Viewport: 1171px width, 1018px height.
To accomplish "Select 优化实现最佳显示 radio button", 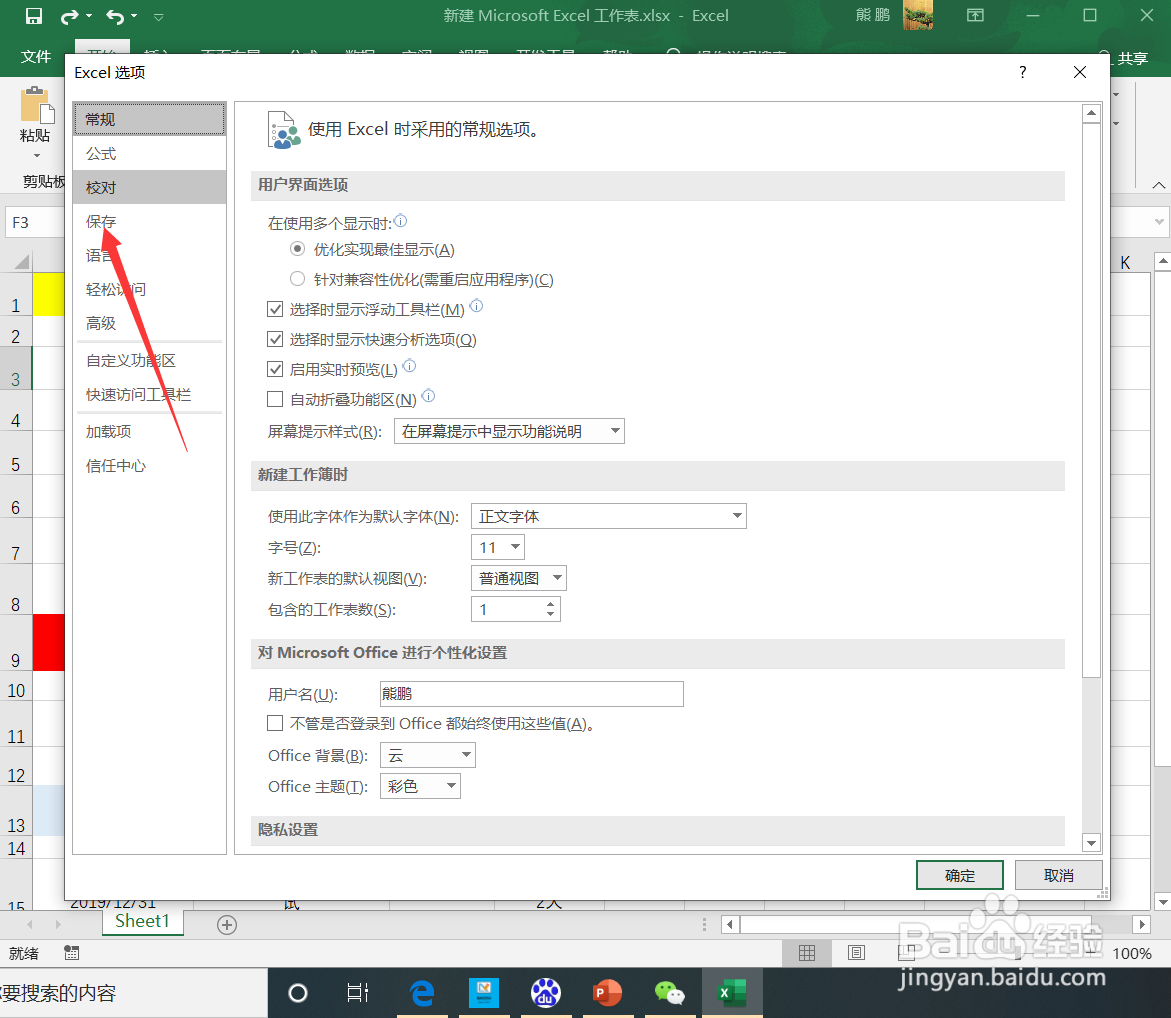I will click(x=297, y=248).
